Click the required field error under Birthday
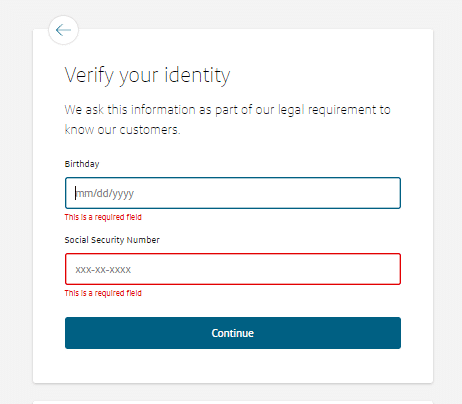462x404 pixels. pyautogui.click(x=103, y=217)
